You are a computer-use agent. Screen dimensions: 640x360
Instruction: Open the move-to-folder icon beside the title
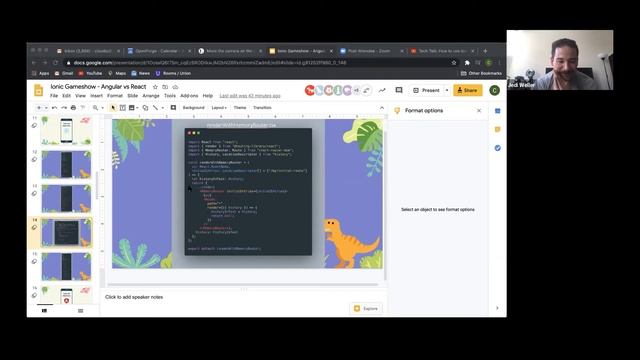165,87
